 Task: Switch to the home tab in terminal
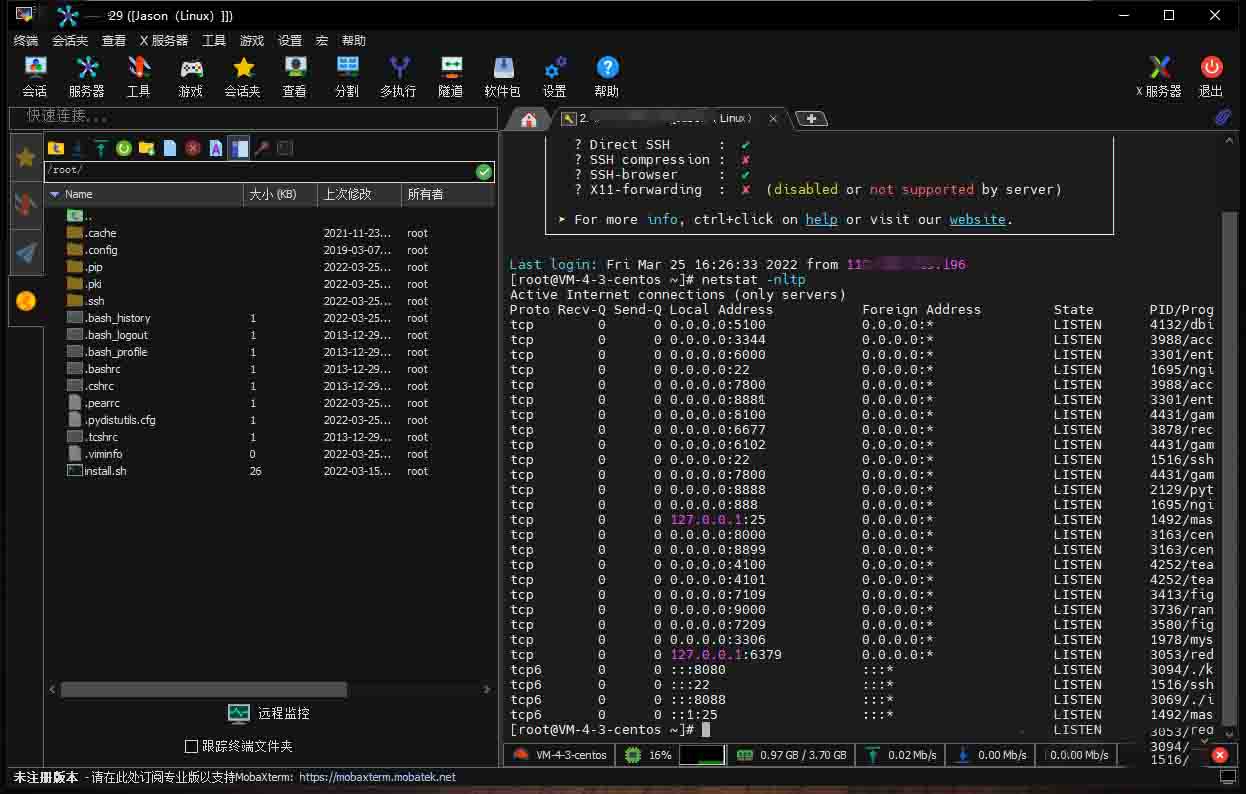point(529,119)
